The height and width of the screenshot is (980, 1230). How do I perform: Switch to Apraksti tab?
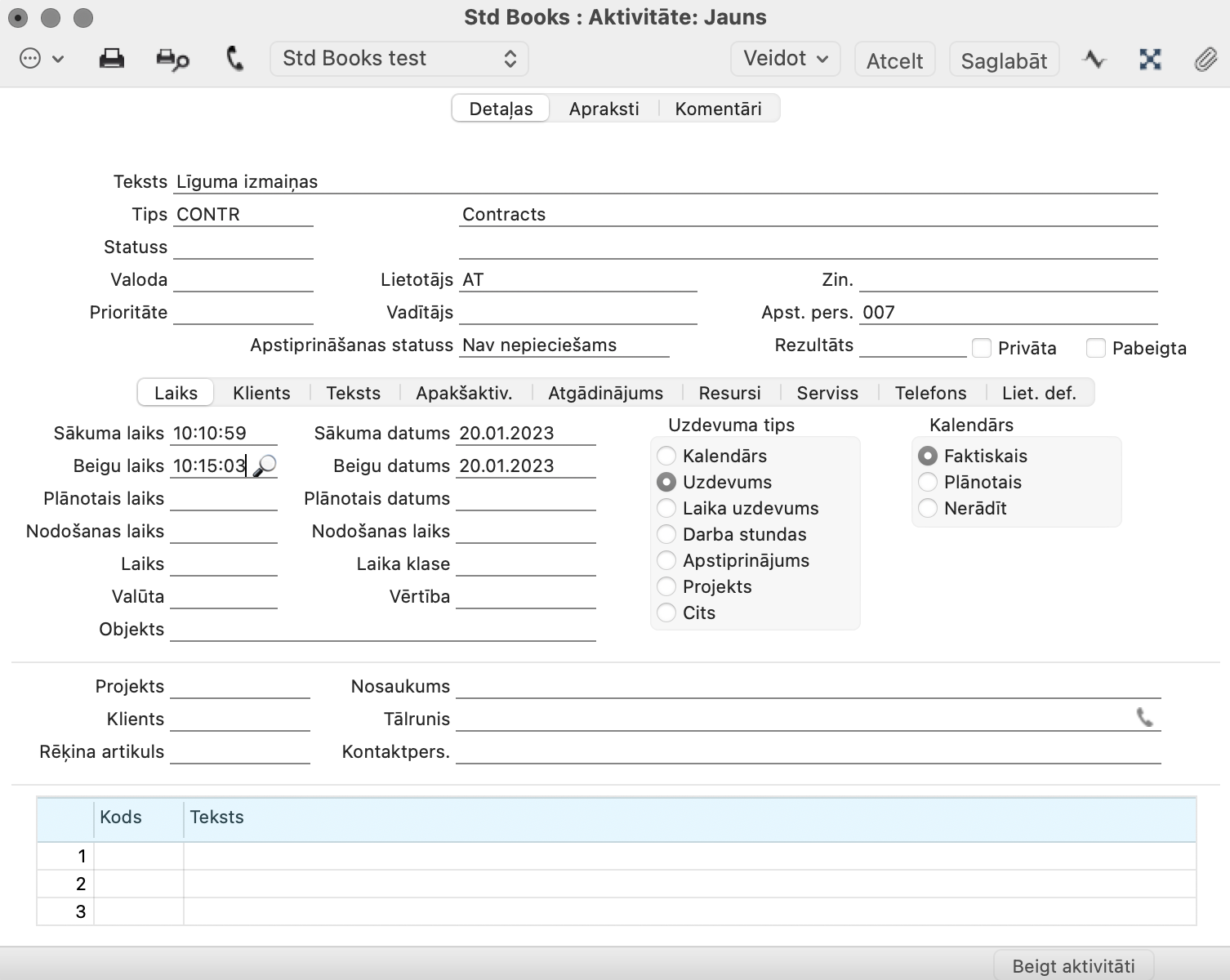(x=604, y=109)
